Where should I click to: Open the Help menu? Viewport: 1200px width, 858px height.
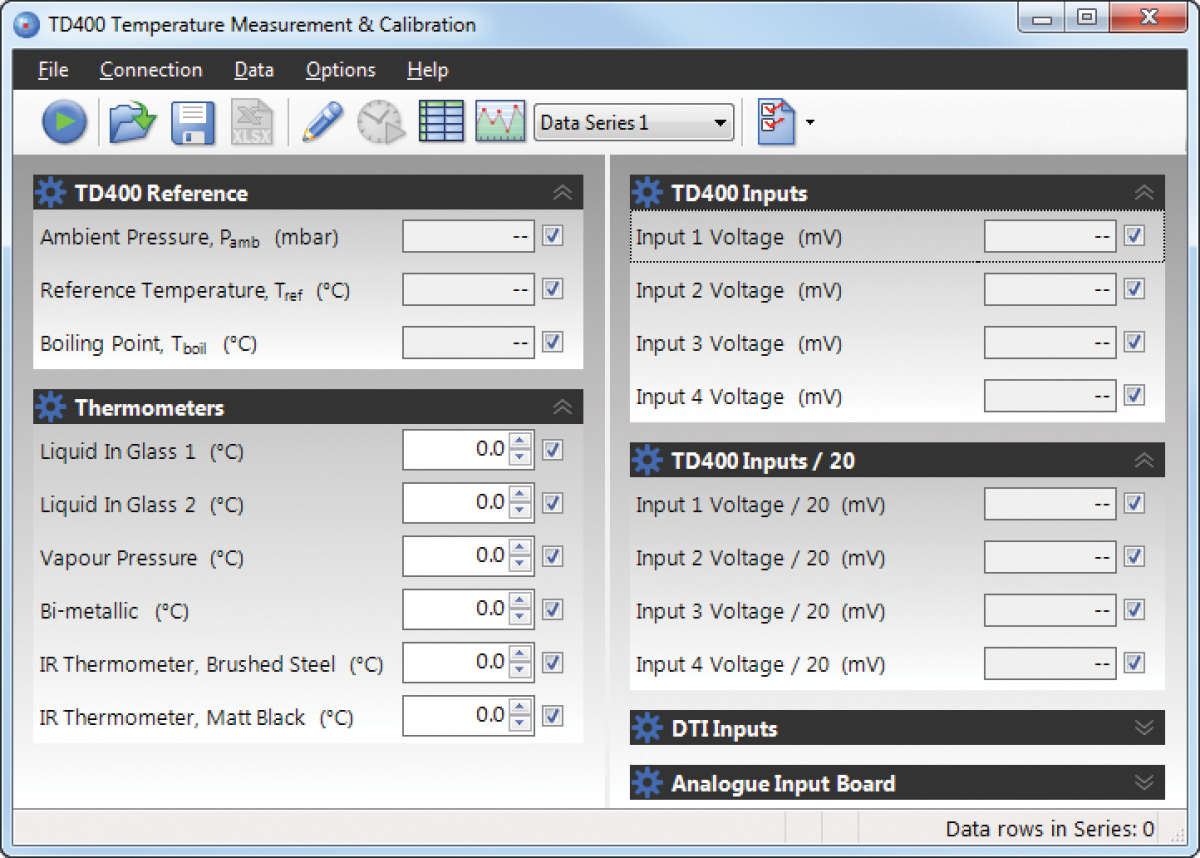[428, 70]
